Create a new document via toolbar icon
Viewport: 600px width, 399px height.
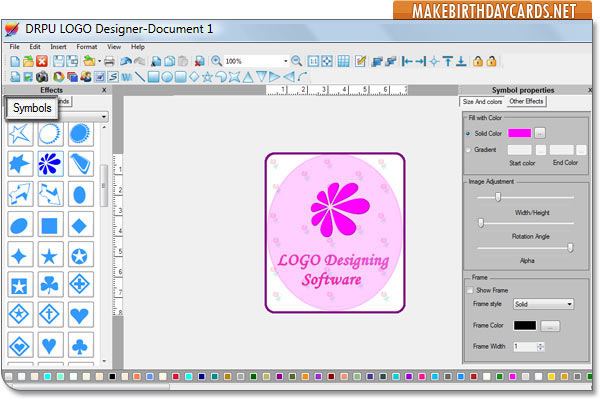coord(15,61)
